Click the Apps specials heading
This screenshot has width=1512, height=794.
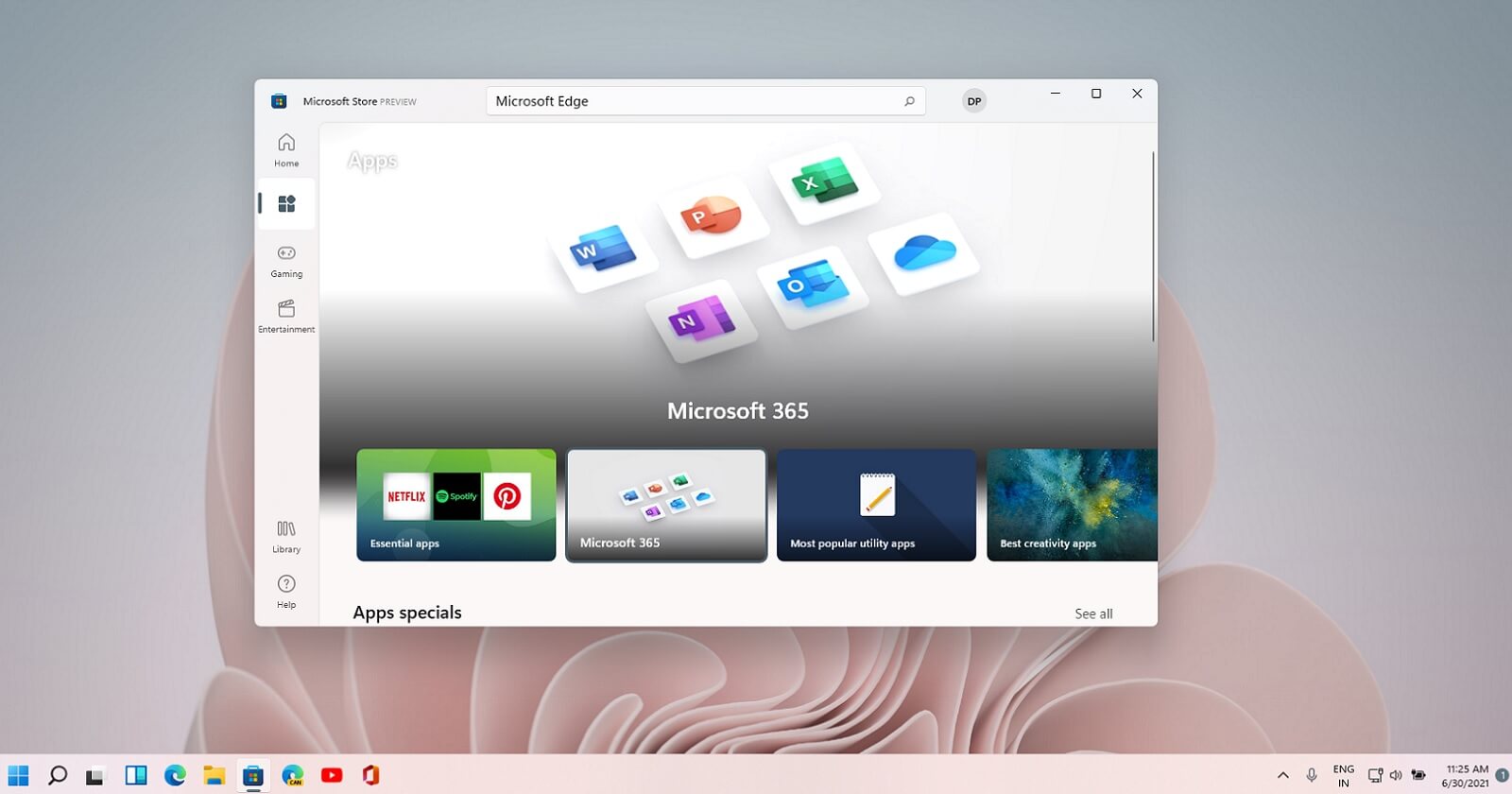pos(407,613)
